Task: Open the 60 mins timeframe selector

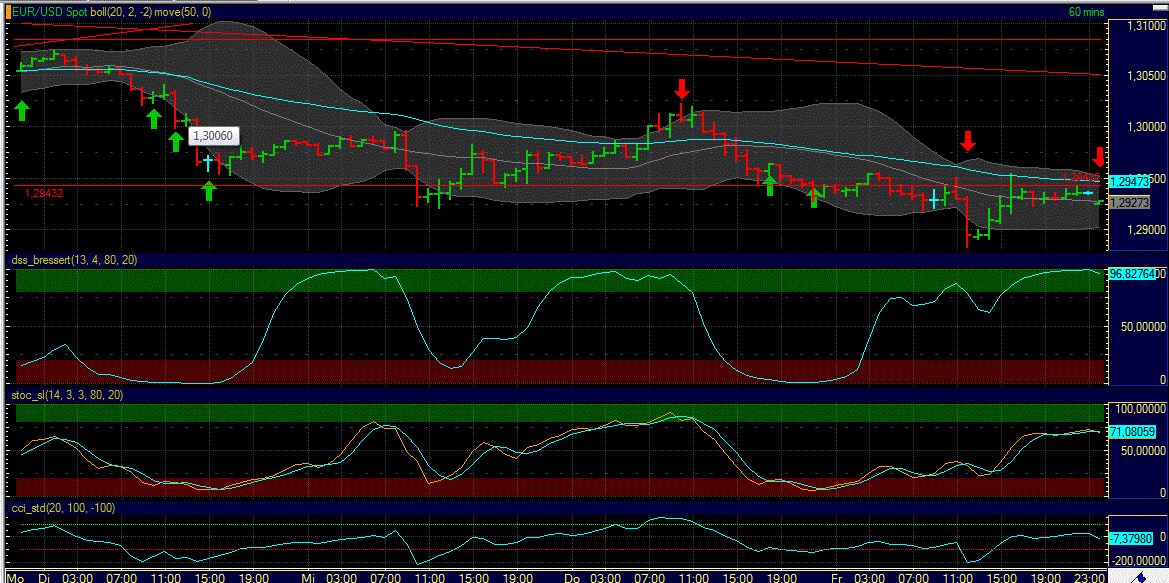Action: tap(1086, 11)
